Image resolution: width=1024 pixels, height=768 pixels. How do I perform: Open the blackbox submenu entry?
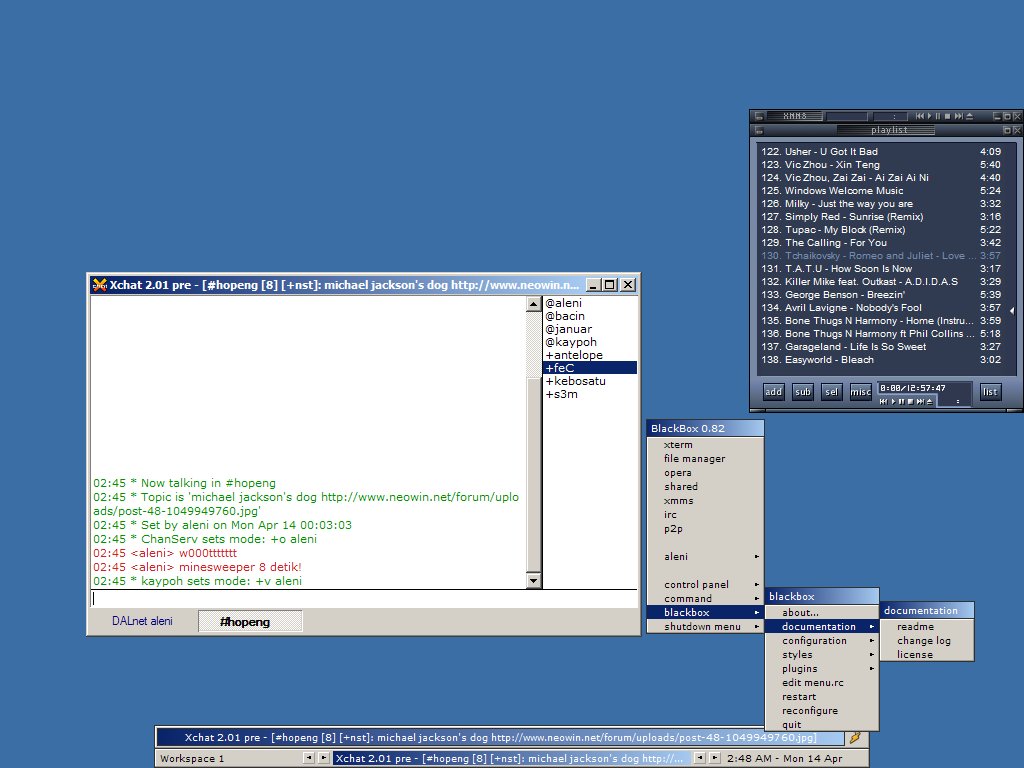[705, 613]
